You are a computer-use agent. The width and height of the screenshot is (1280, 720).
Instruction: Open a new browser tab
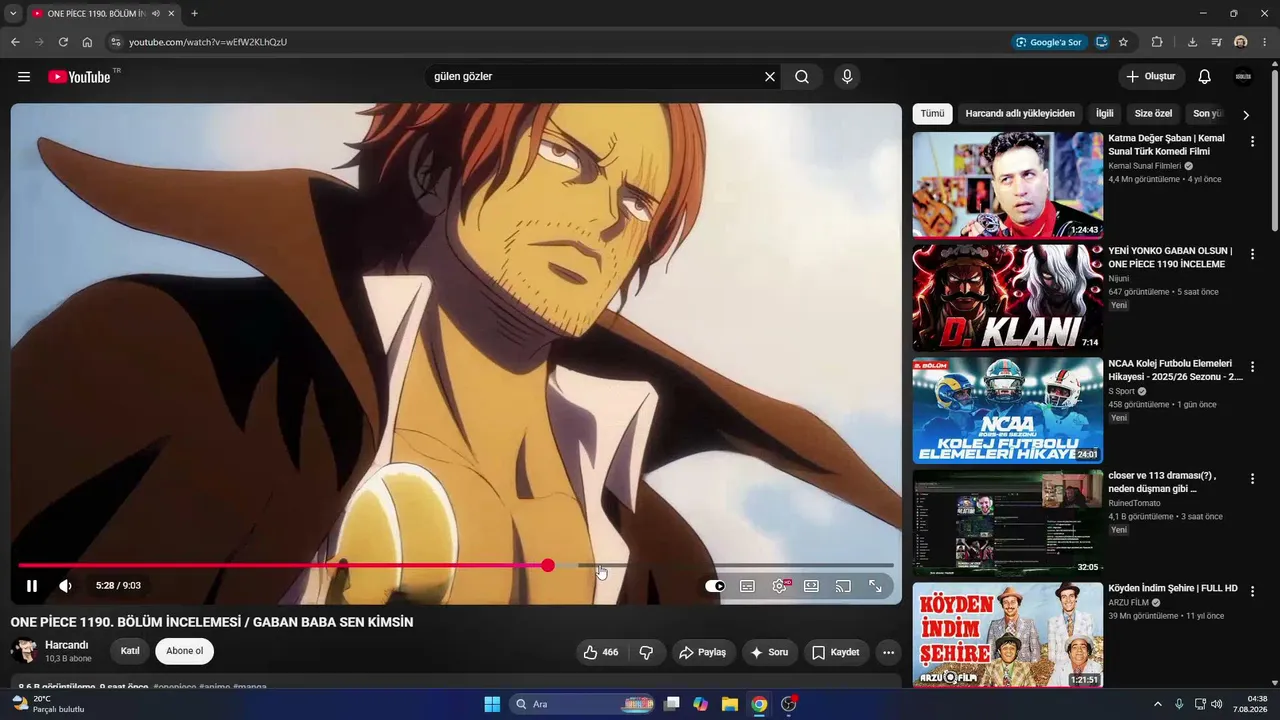pos(194,14)
